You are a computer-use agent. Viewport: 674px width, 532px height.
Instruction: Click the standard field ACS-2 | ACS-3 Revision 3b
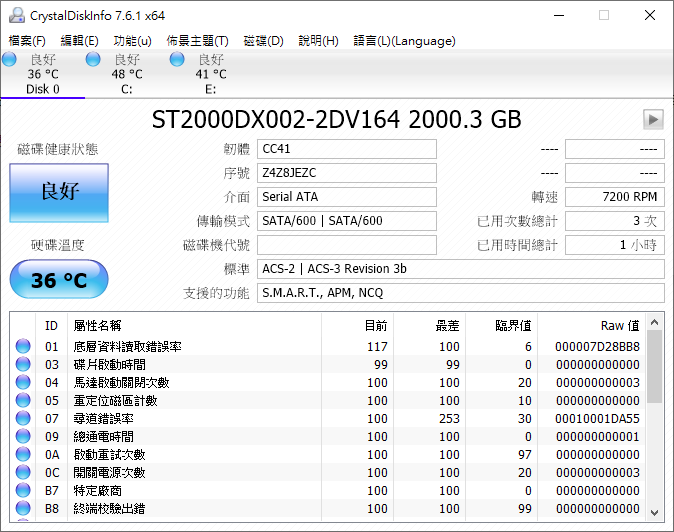pyautogui.click(x=461, y=269)
